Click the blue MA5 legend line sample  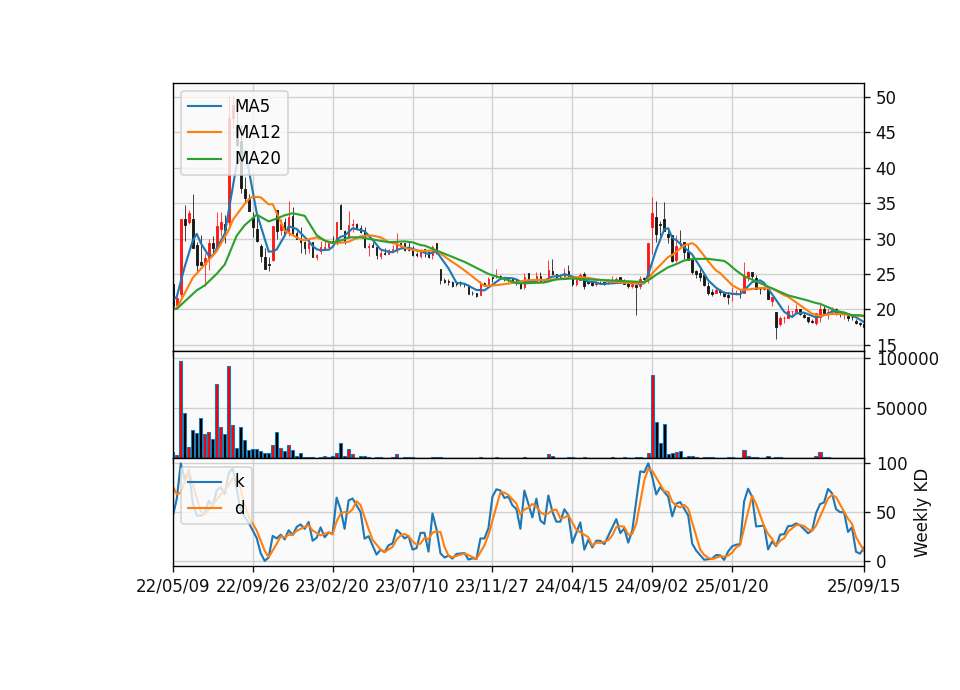pyautogui.click(x=204, y=106)
